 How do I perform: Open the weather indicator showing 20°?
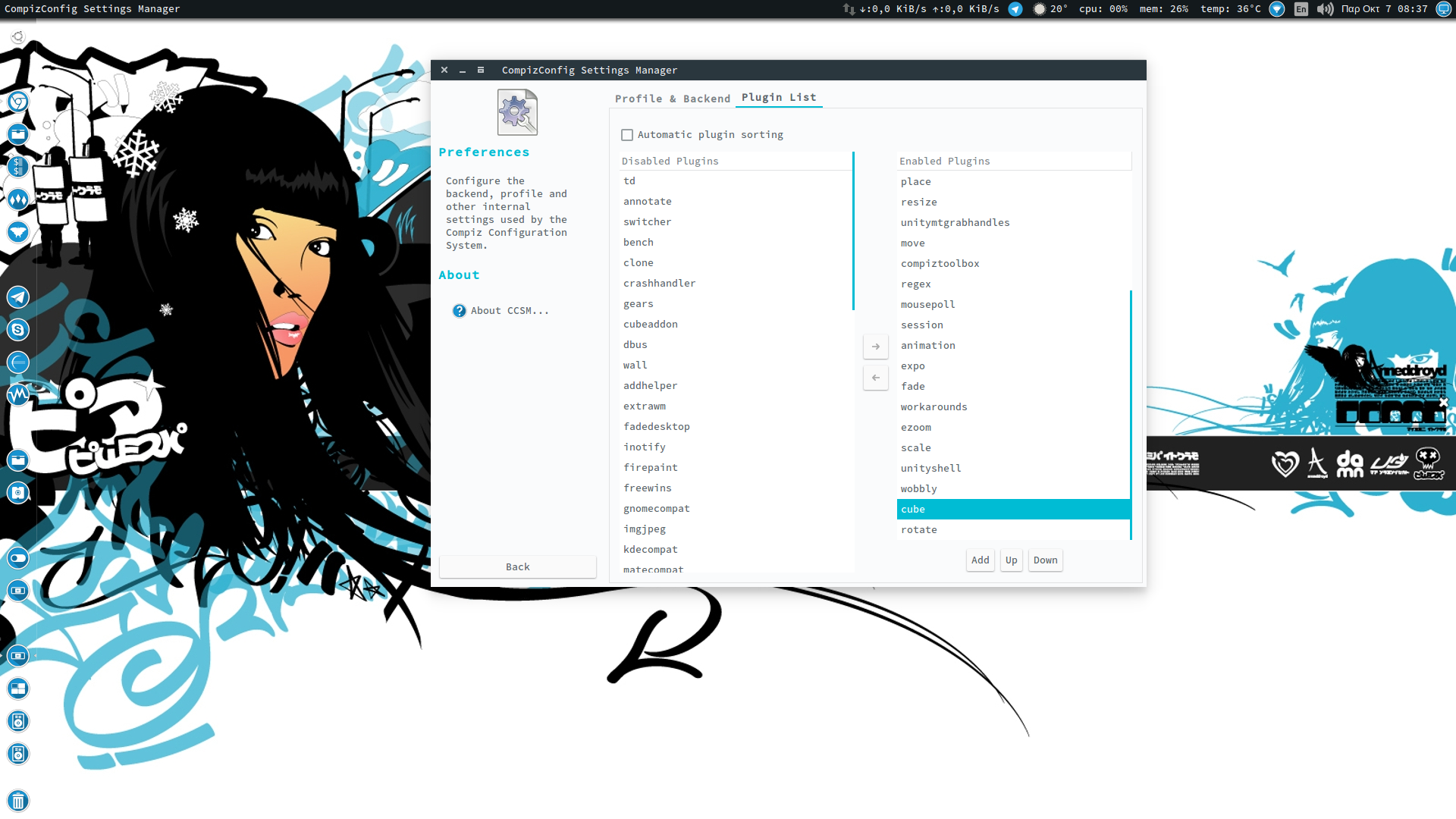coord(1050,9)
